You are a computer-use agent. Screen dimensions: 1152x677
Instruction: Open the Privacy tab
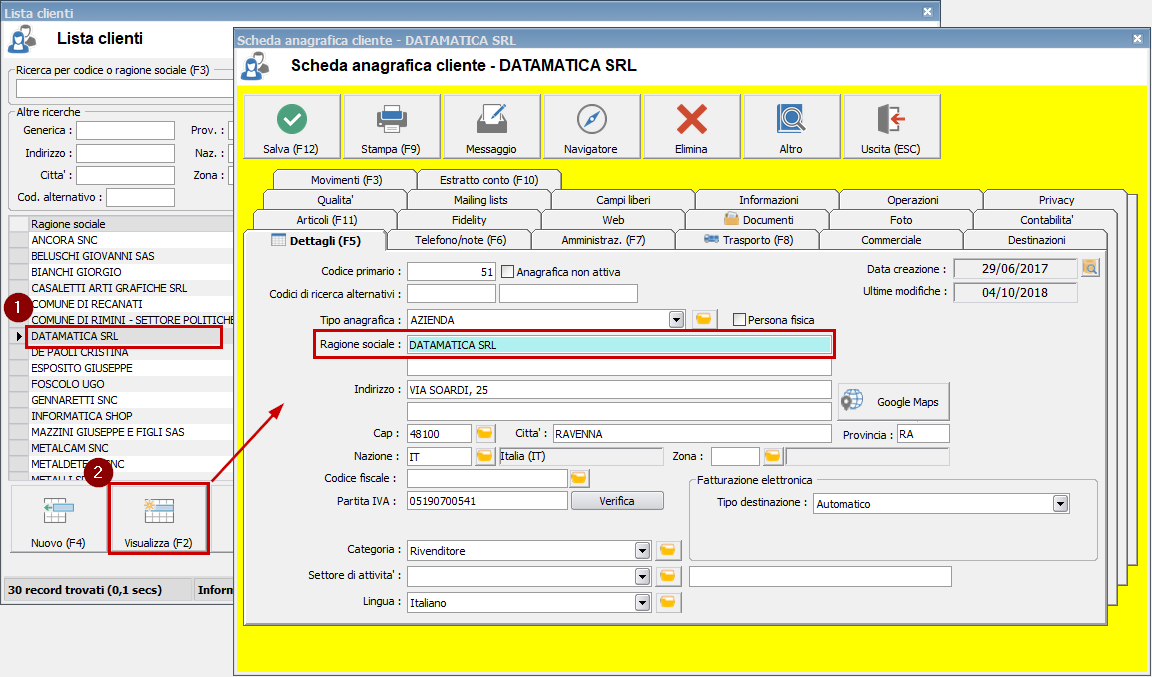point(1056,200)
